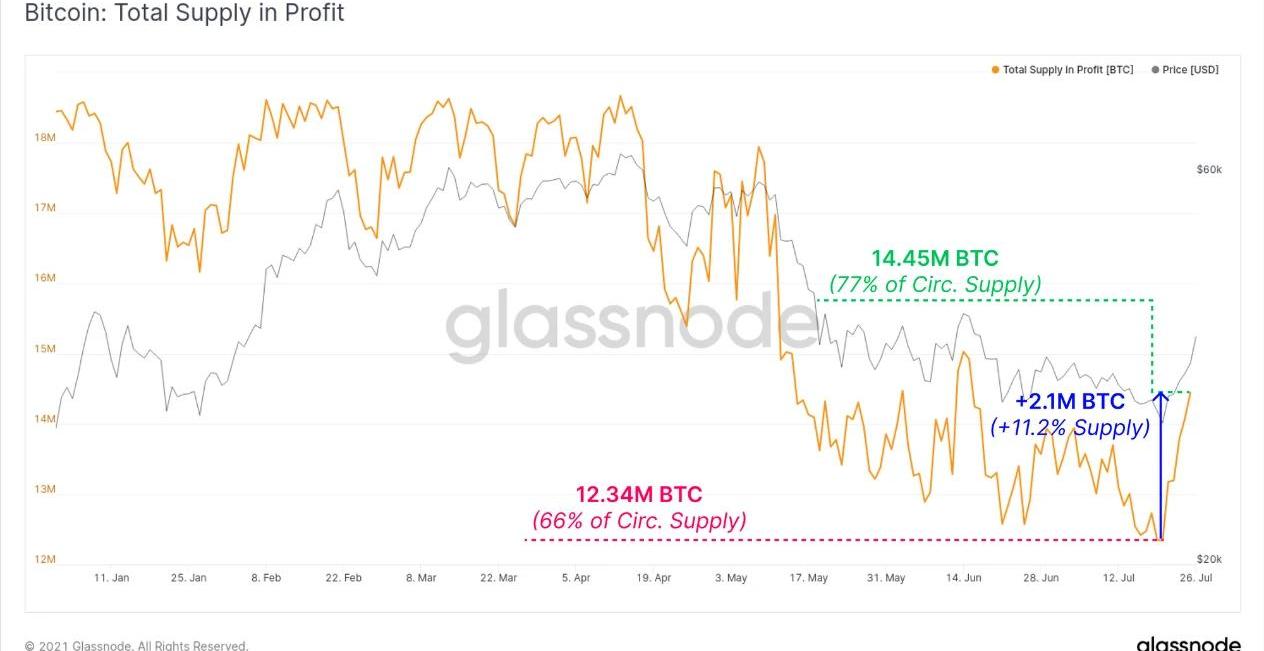
Task: Select the pink 12.34M BTC annotation
Action: (x=638, y=494)
